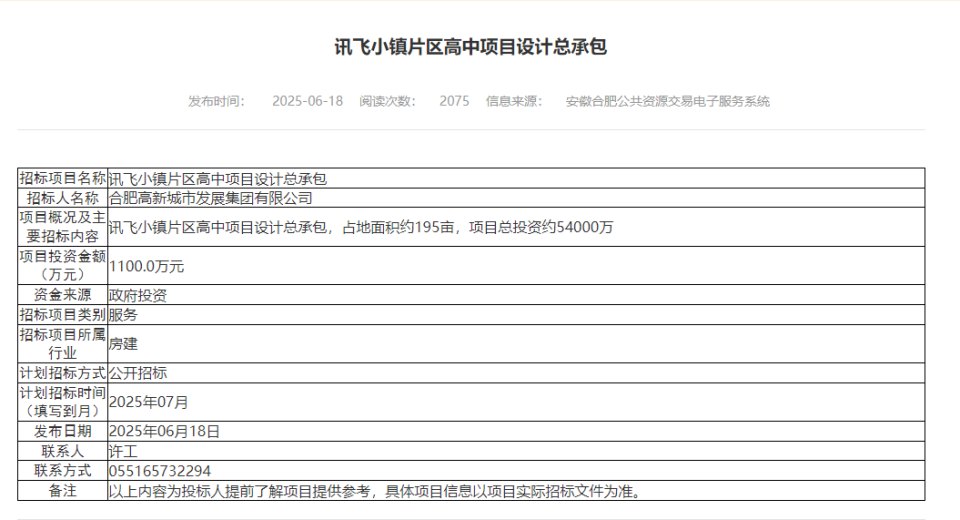The image size is (960, 520).
Task: Click the page title 讯飞小镇片区高中项目设计总承包
Action: (x=470, y=47)
